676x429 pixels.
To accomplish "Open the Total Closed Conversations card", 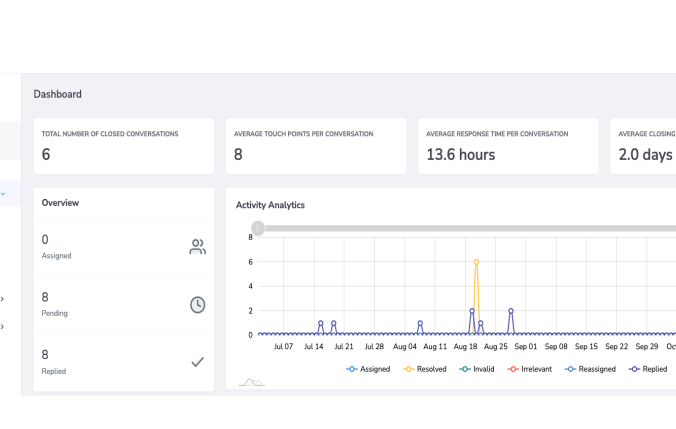I will (x=124, y=146).
